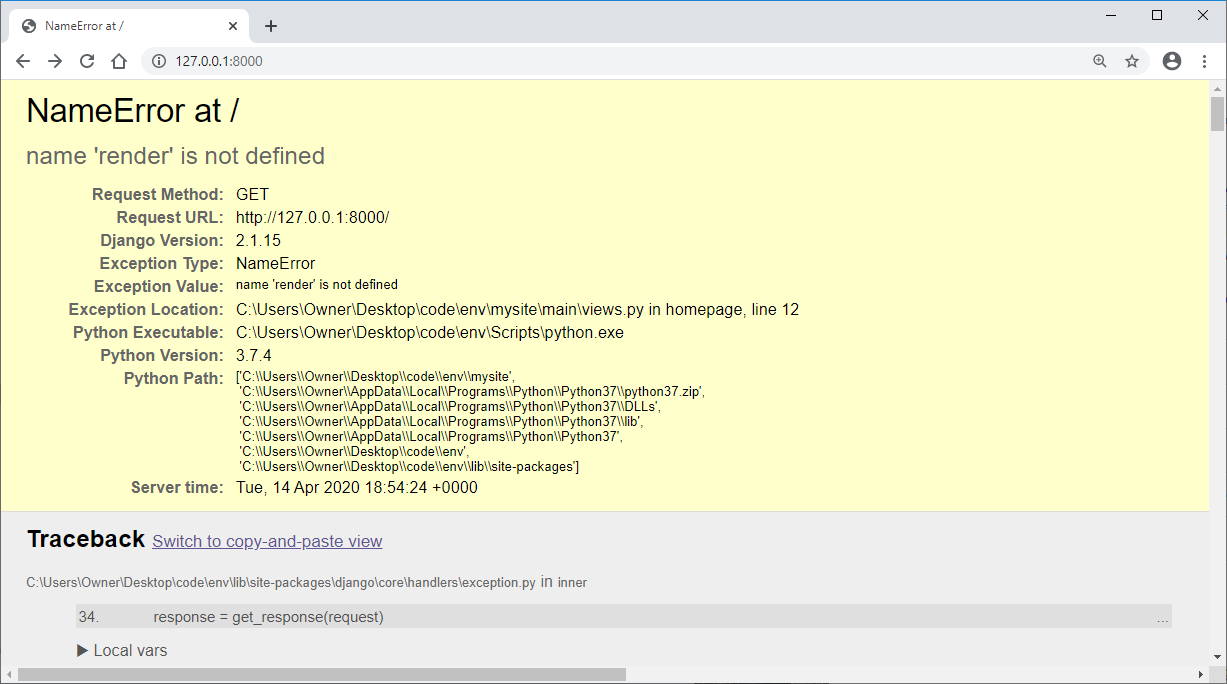
Task: Click the Python Executable path python.exe
Action: pyautogui.click(x=430, y=332)
